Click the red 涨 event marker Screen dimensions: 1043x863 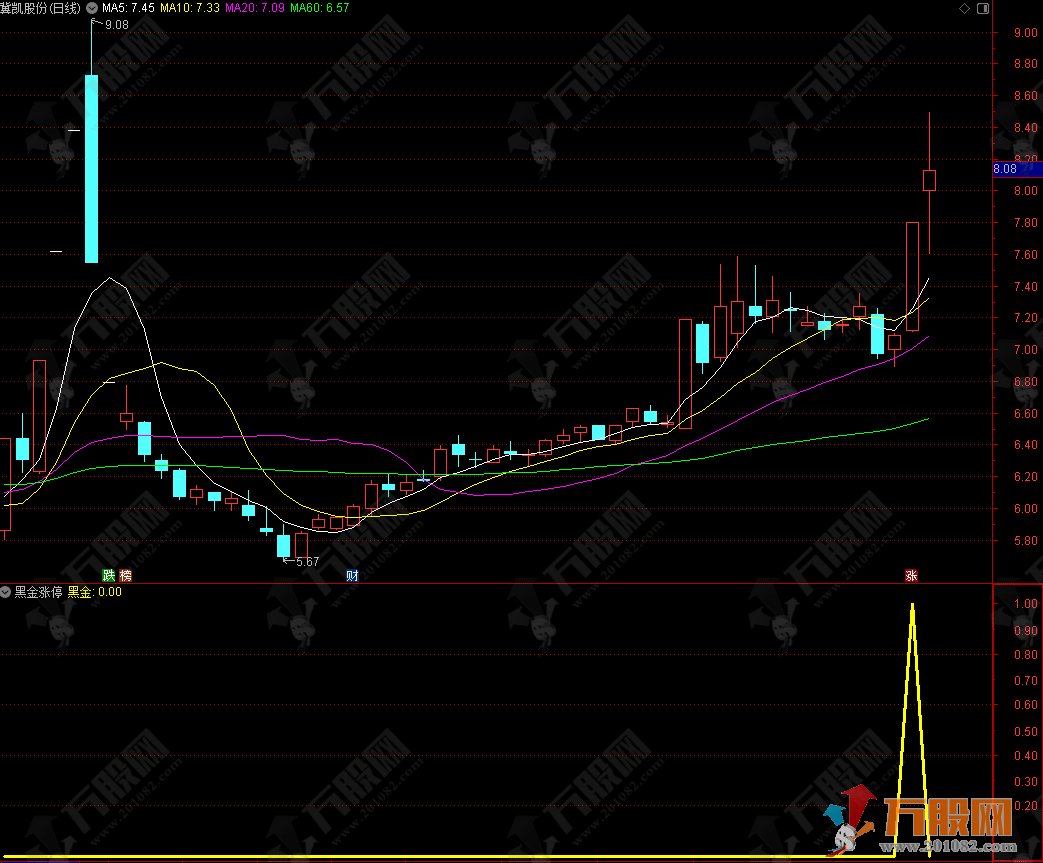pyautogui.click(x=911, y=576)
